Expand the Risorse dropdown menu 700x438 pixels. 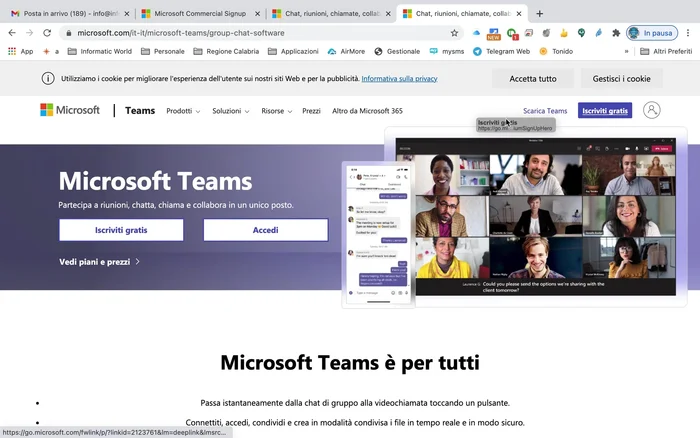coord(276,111)
